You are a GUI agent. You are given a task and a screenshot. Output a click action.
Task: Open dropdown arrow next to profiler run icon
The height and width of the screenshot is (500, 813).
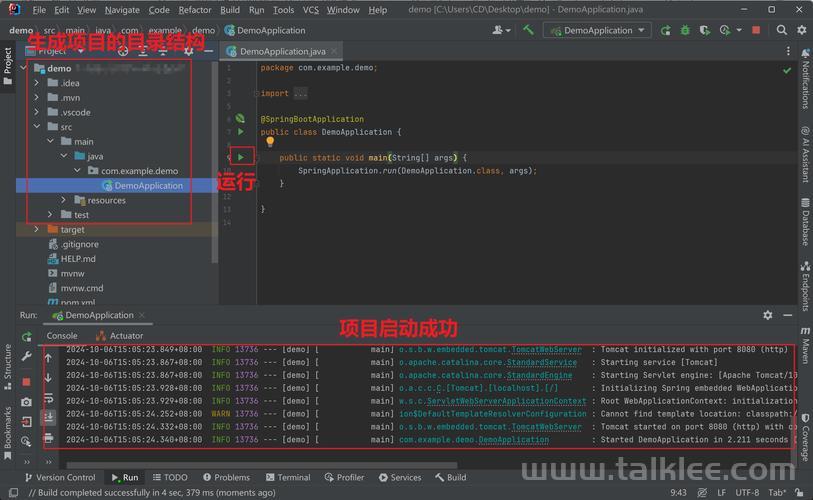click(x=738, y=31)
